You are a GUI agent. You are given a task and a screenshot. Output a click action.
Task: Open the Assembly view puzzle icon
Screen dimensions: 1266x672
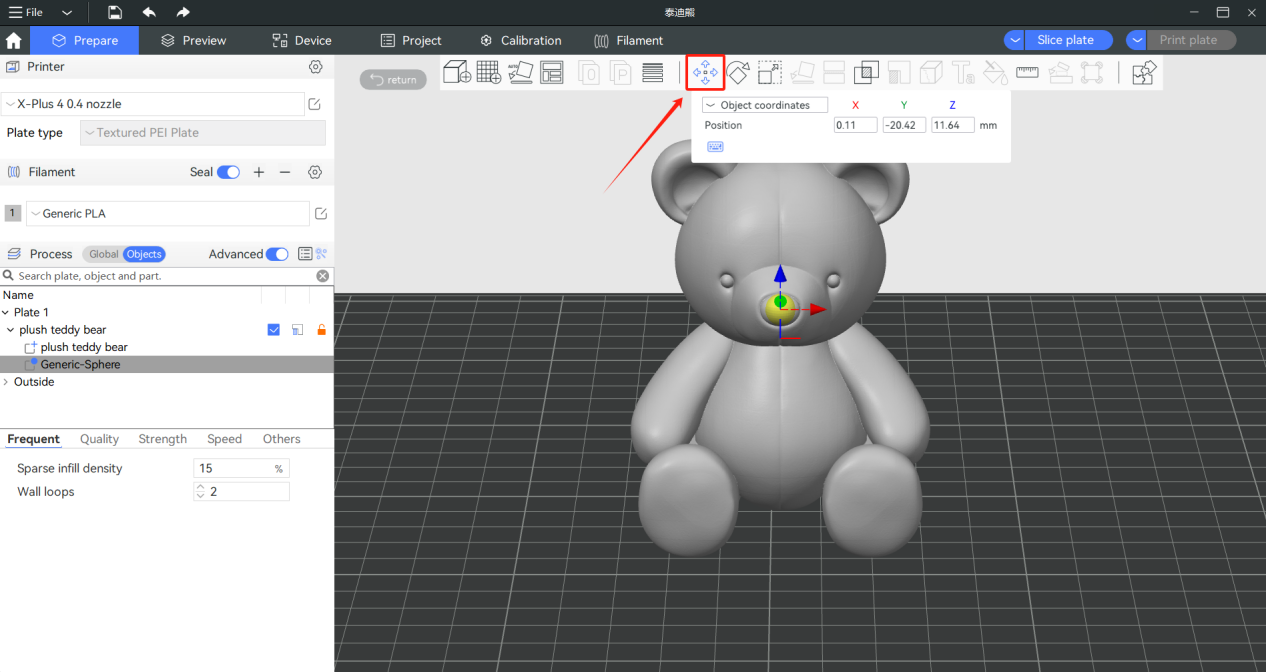[1144, 72]
